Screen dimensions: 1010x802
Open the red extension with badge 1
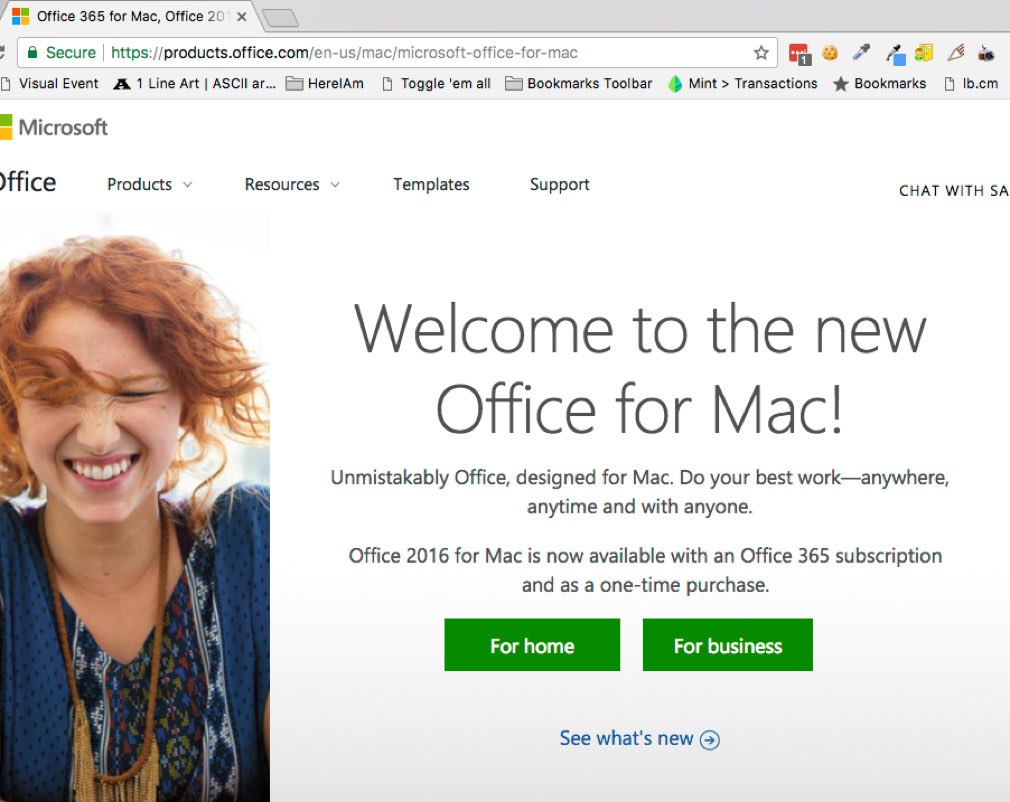pyautogui.click(x=799, y=53)
